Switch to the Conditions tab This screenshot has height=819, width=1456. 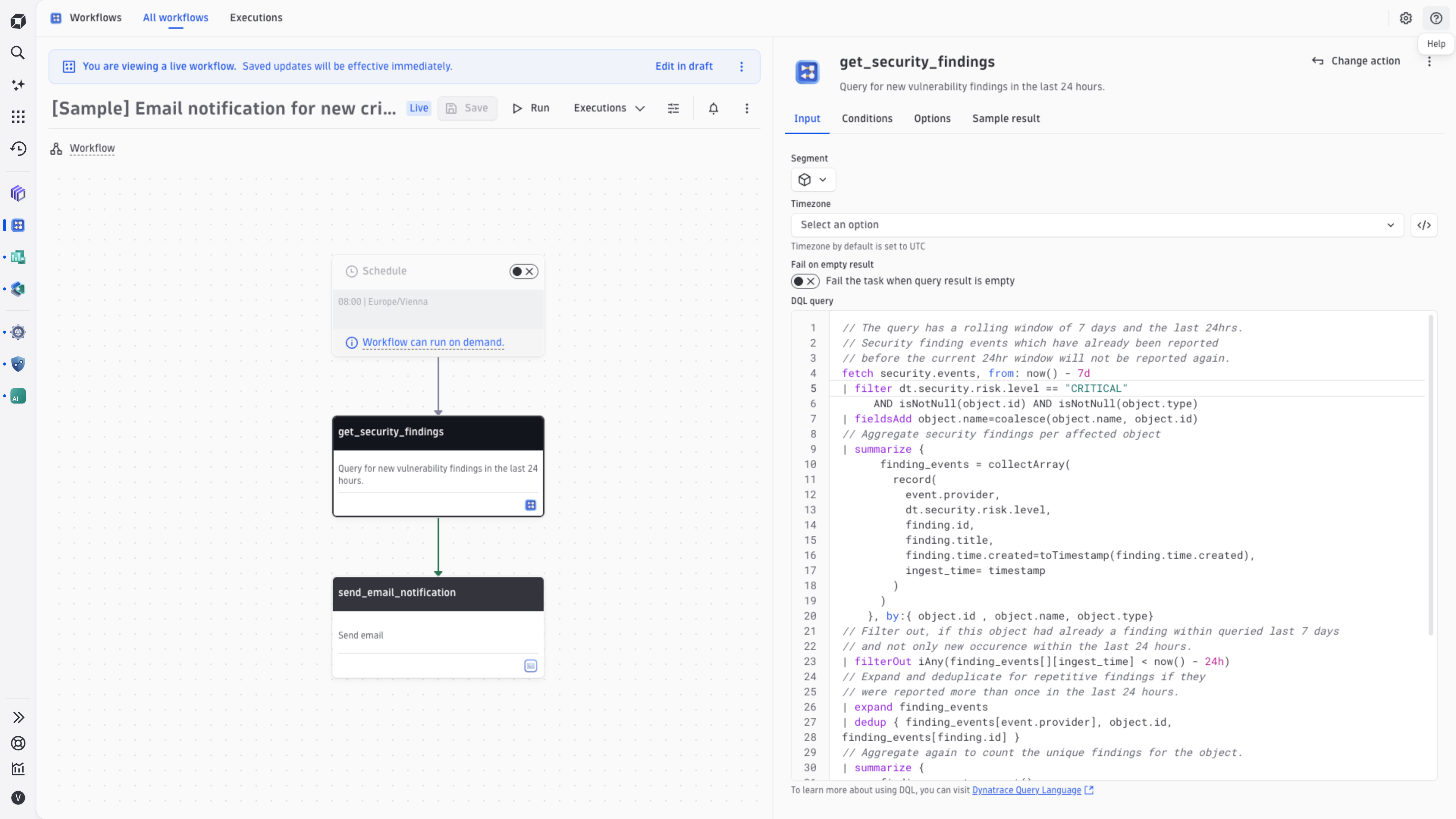tap(867, 119)
